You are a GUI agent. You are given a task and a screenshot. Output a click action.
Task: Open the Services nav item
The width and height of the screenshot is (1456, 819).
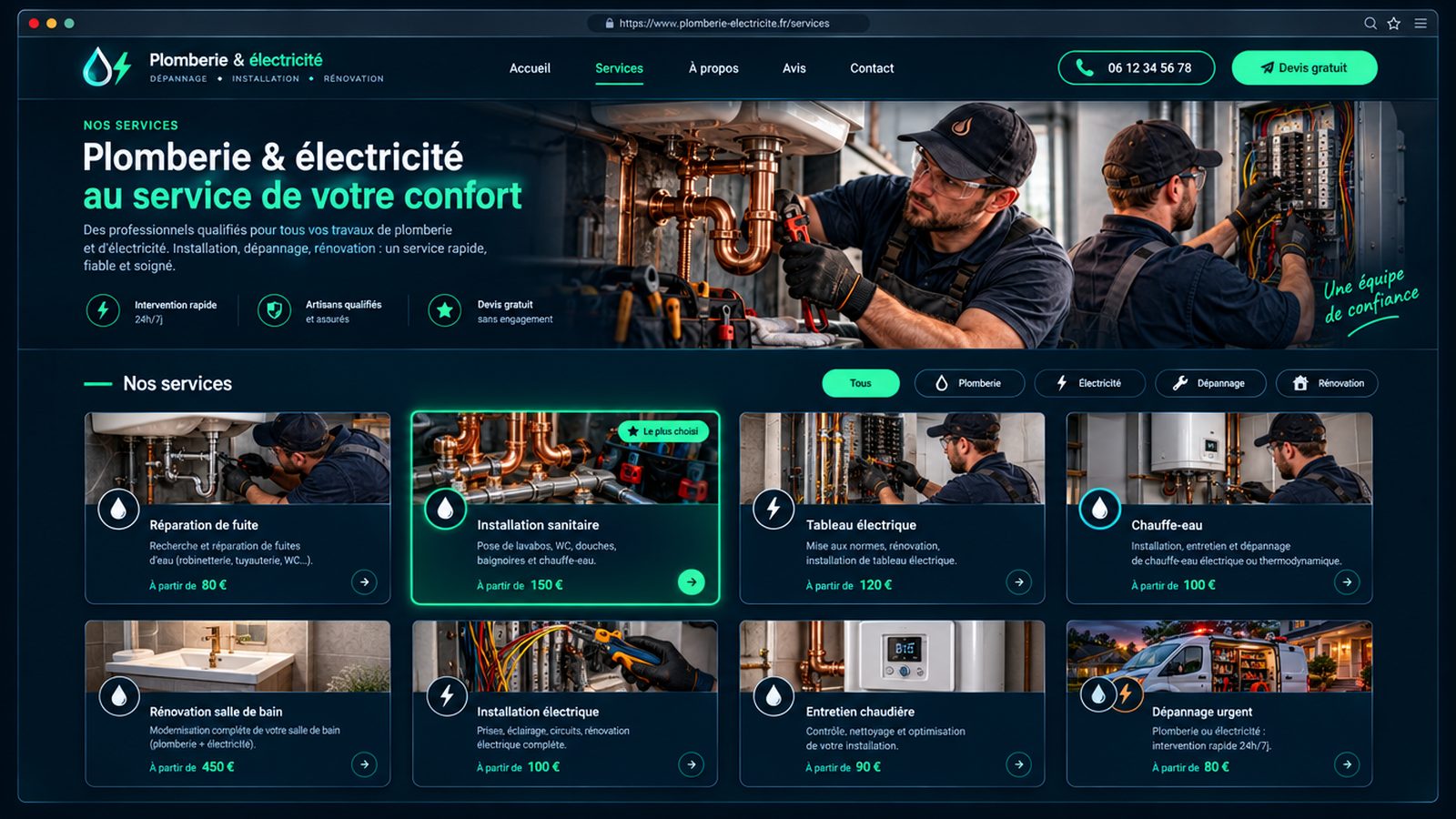(x=619, y=68)
